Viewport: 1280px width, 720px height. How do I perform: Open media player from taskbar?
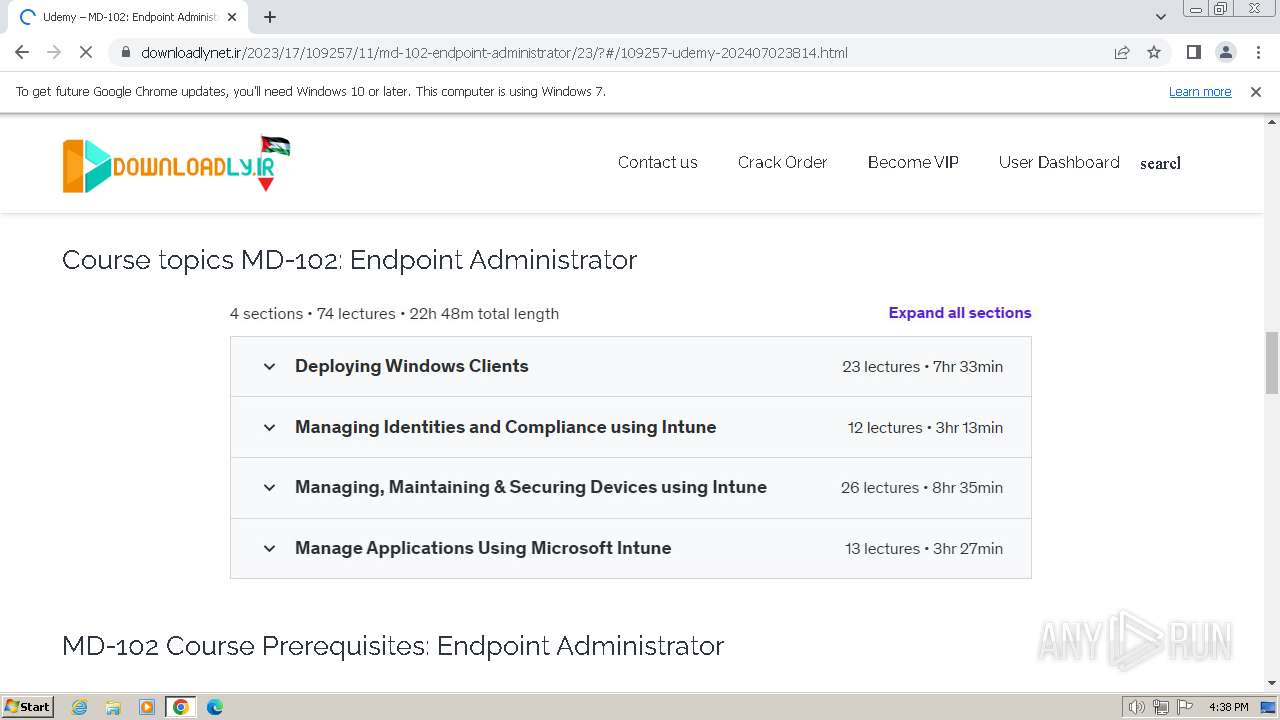click(x=147, y=707)
